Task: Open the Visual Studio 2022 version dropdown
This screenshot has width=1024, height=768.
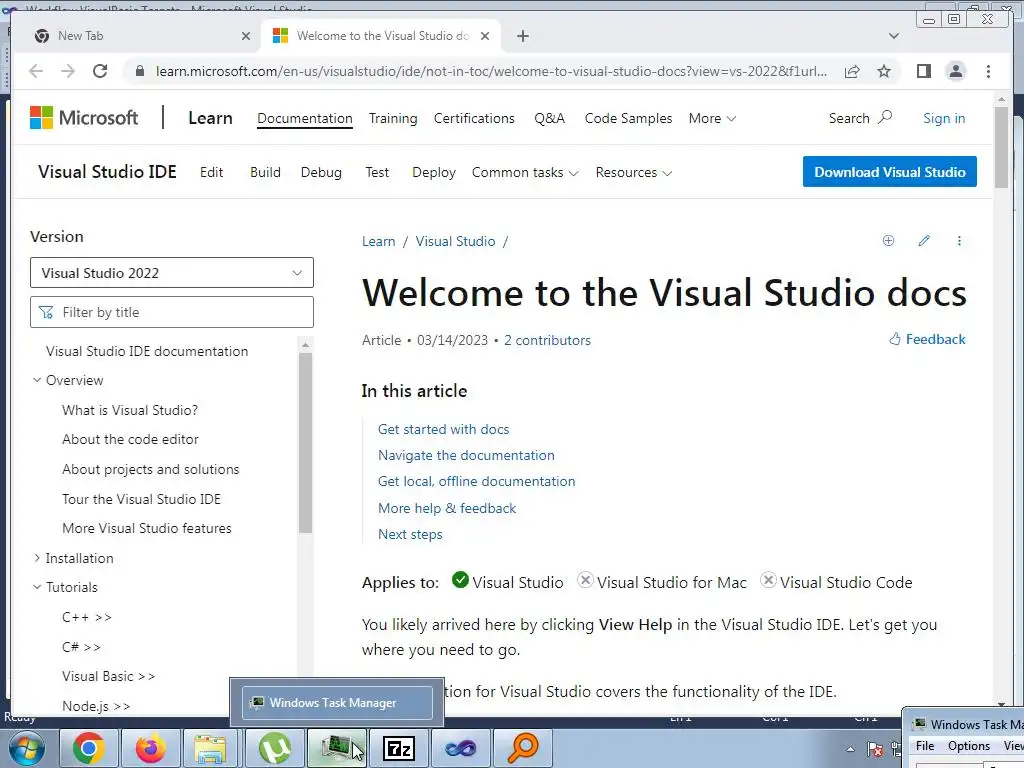Action: point(172,273)
